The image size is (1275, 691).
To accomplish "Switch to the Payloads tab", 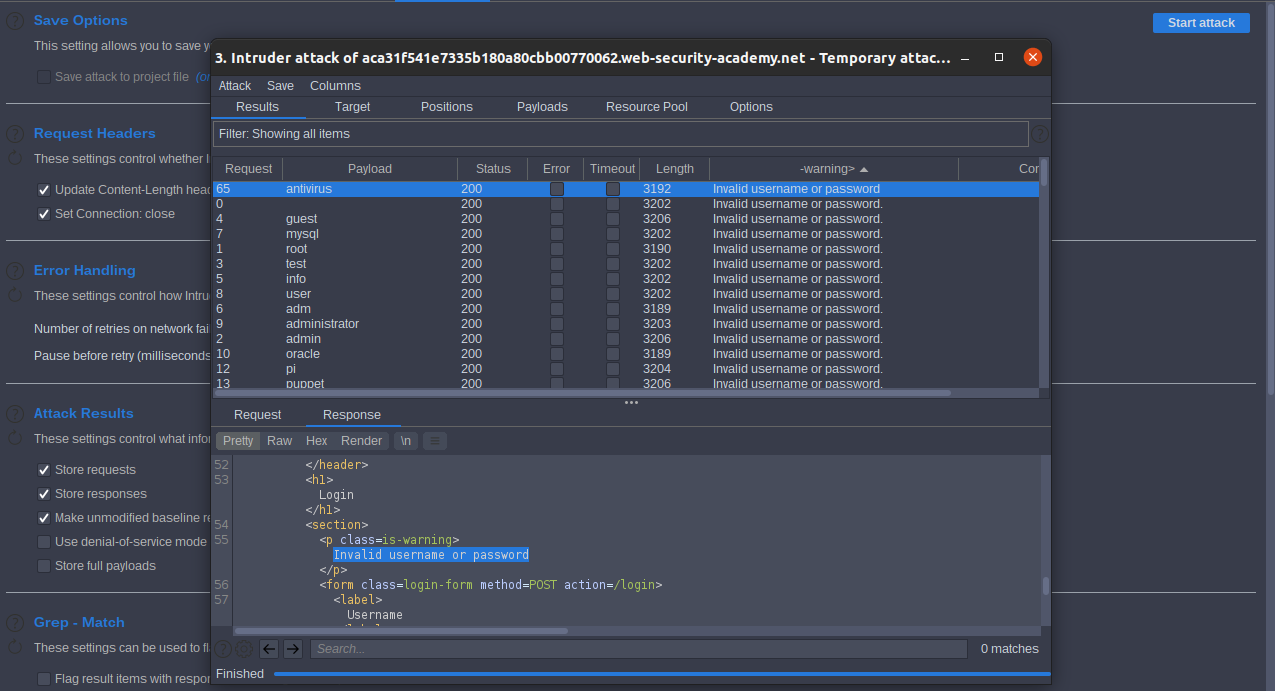I will pos(542,107).
